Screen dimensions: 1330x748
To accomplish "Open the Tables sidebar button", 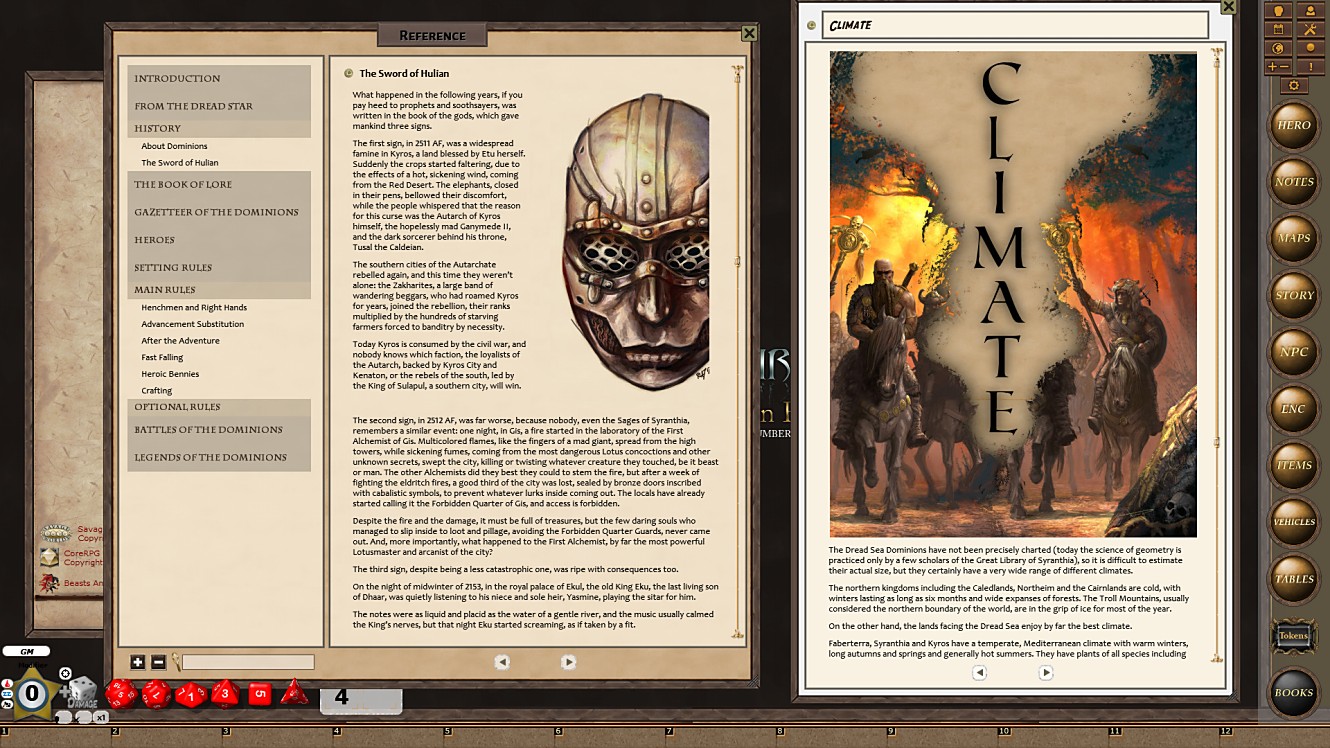I will [1294, 578].
